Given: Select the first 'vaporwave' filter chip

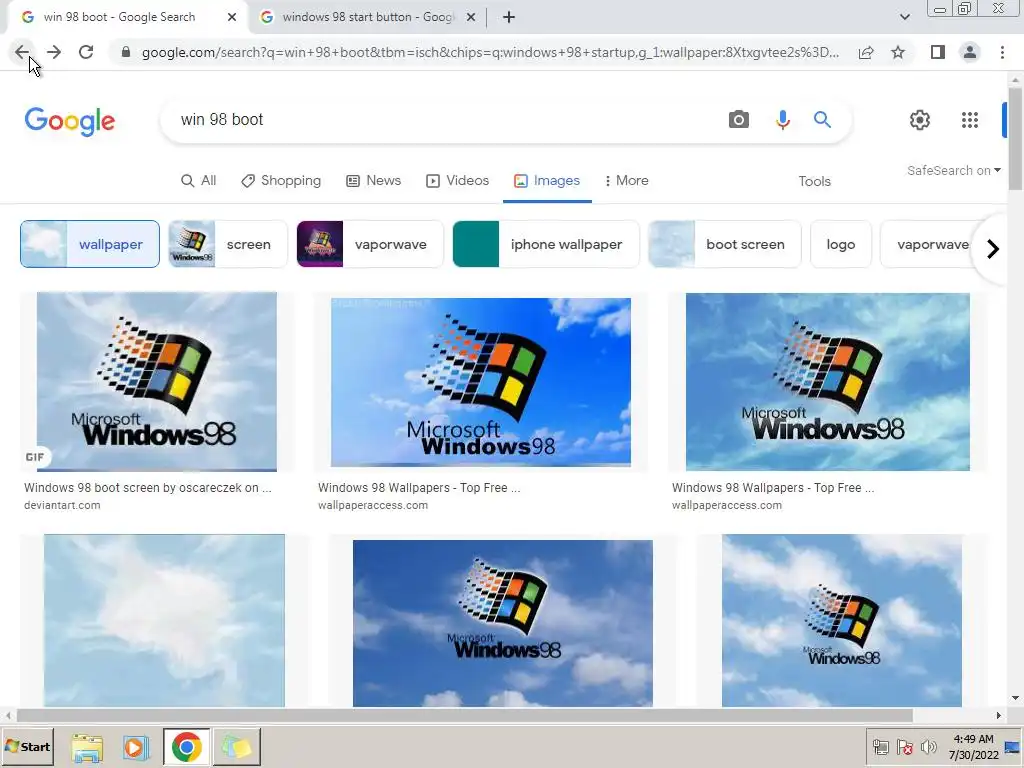Looking at the screenshot, I should click(370, 244).
